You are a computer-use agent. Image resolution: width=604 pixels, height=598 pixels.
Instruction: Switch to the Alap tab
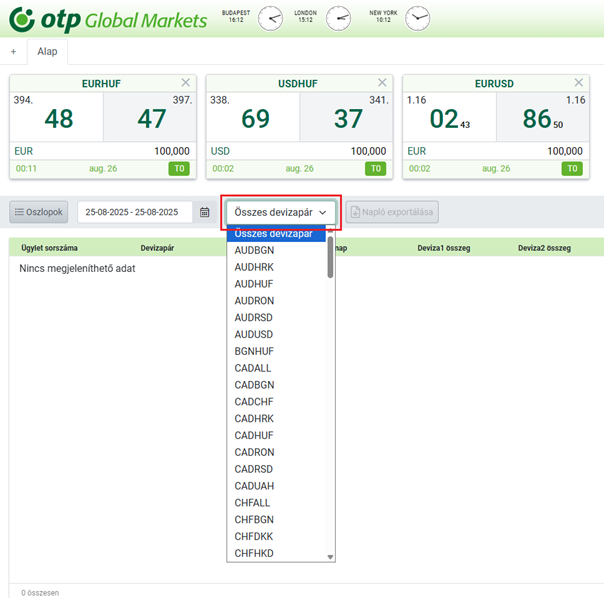[x=47, y=52]
